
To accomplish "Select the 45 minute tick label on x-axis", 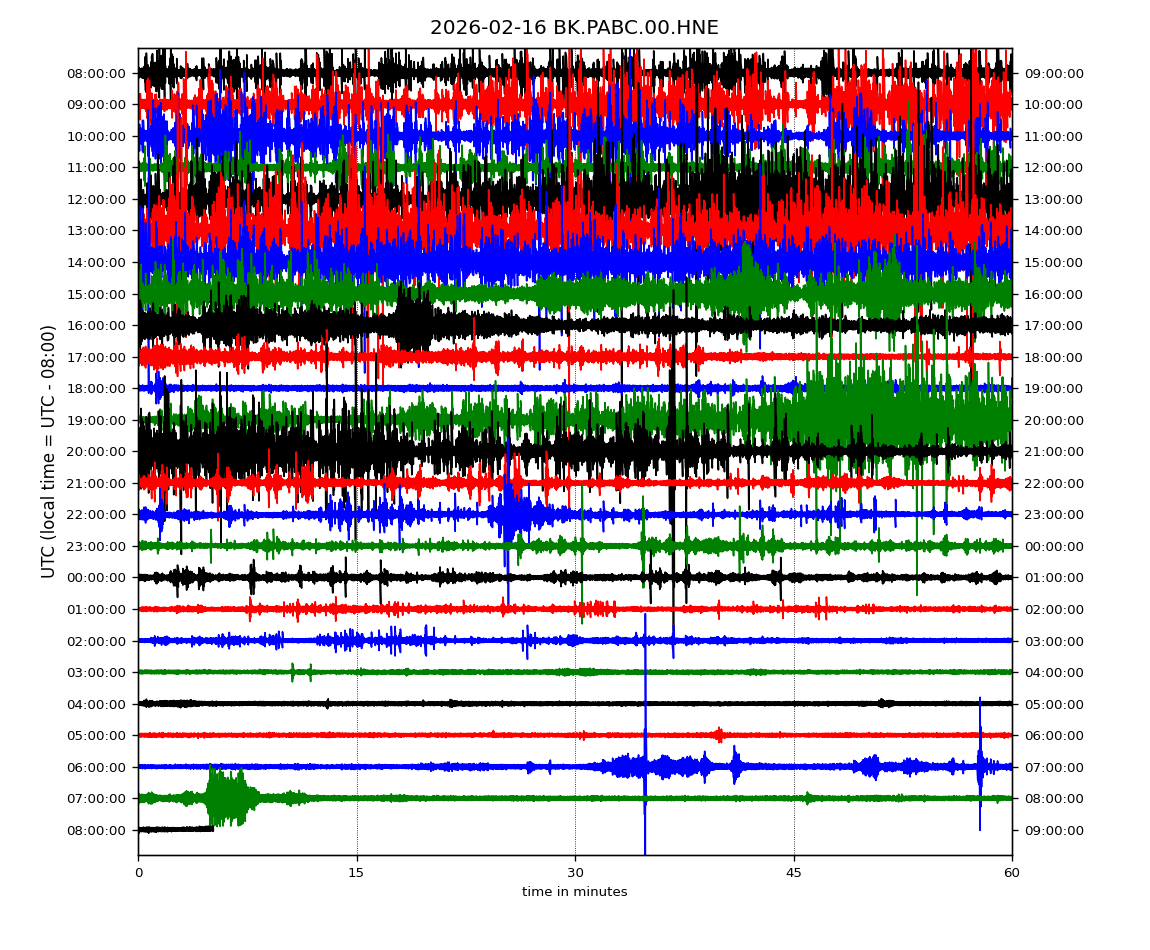I will (794, 873).
